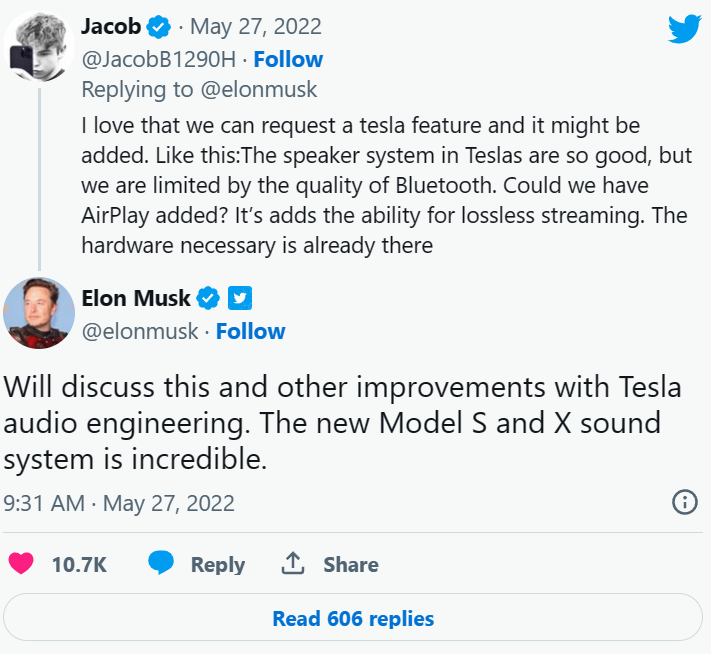711x654 pixels.
Task: Open the tweet info circle icon
Action: click(685, 502)
